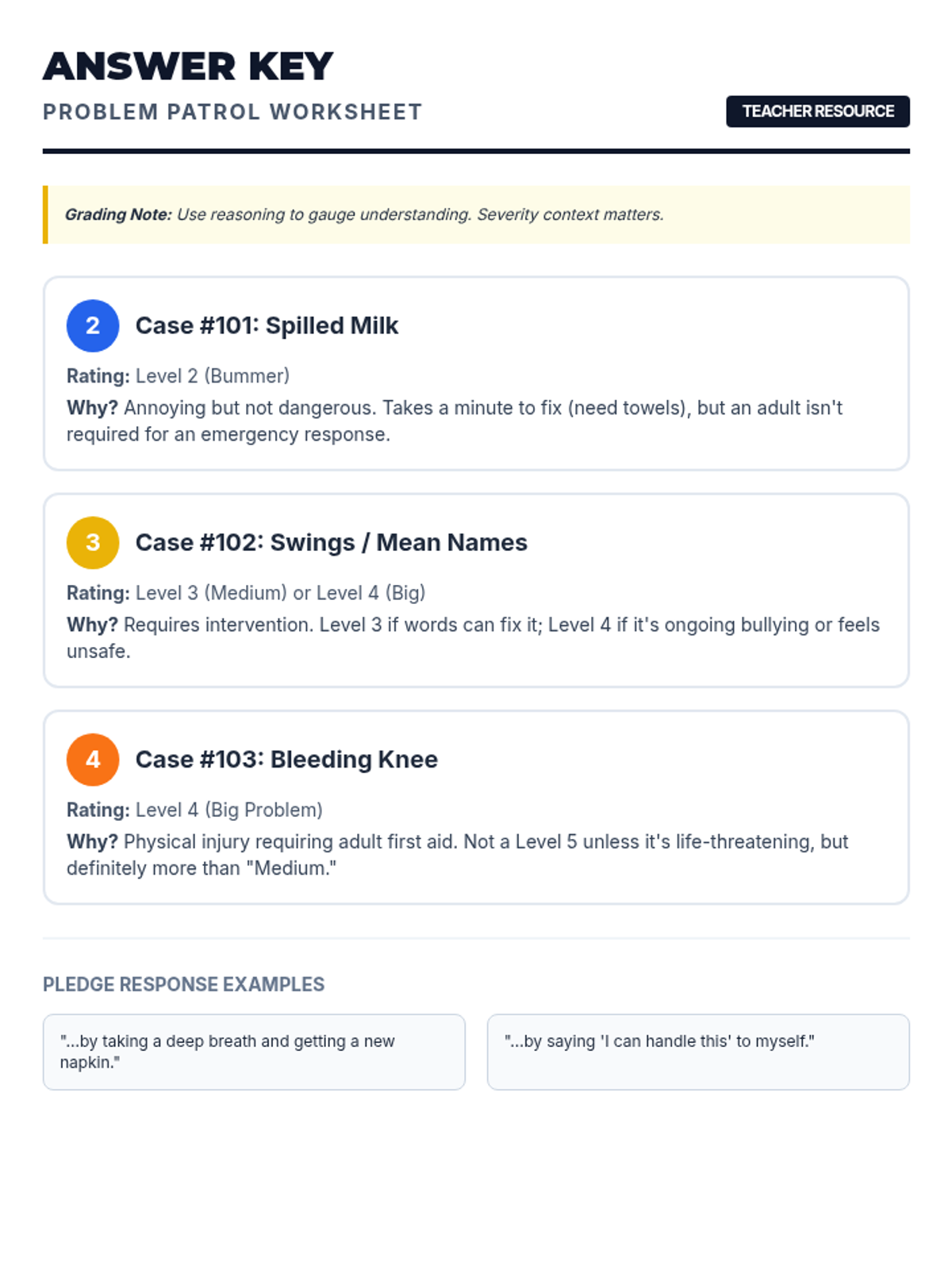952x1270 pixels.
Task: Select the Case #101: Spilled Milk heading
Action: [267, 325]
